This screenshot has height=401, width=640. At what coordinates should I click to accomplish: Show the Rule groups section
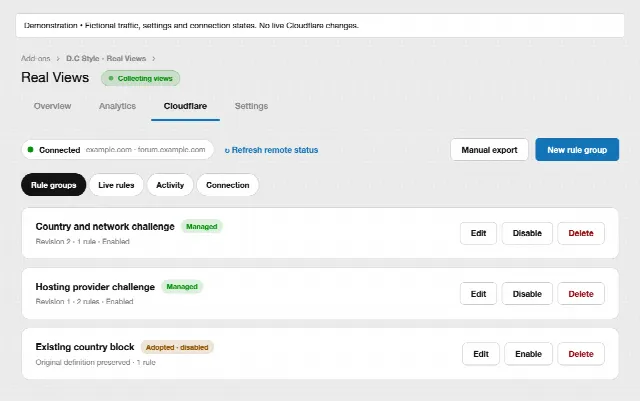53,185
